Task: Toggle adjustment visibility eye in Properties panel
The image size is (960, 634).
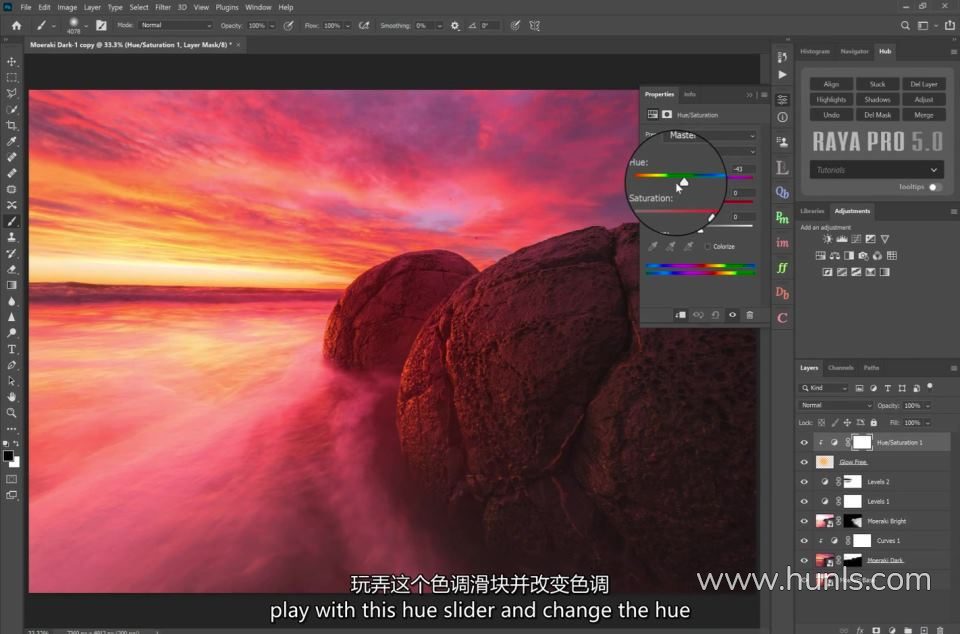Action: pos(732,315)
